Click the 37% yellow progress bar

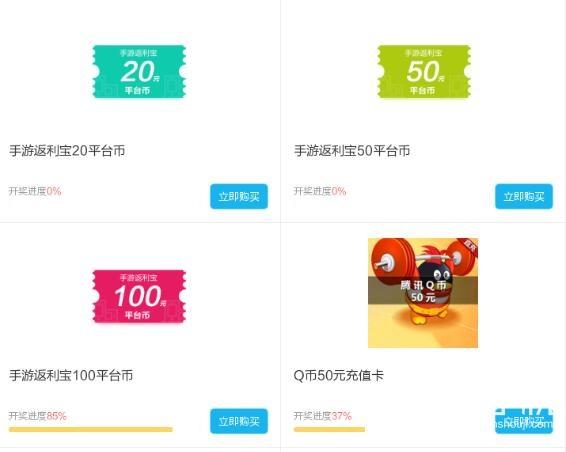coord(329,429)
